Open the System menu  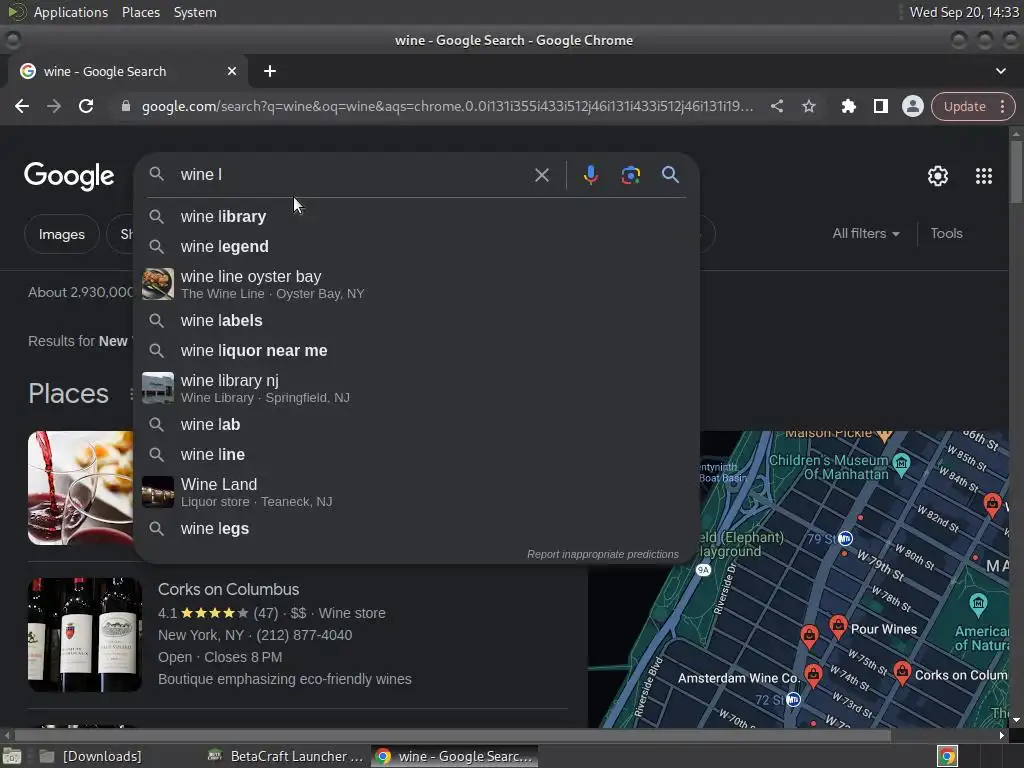click(195, 12)
